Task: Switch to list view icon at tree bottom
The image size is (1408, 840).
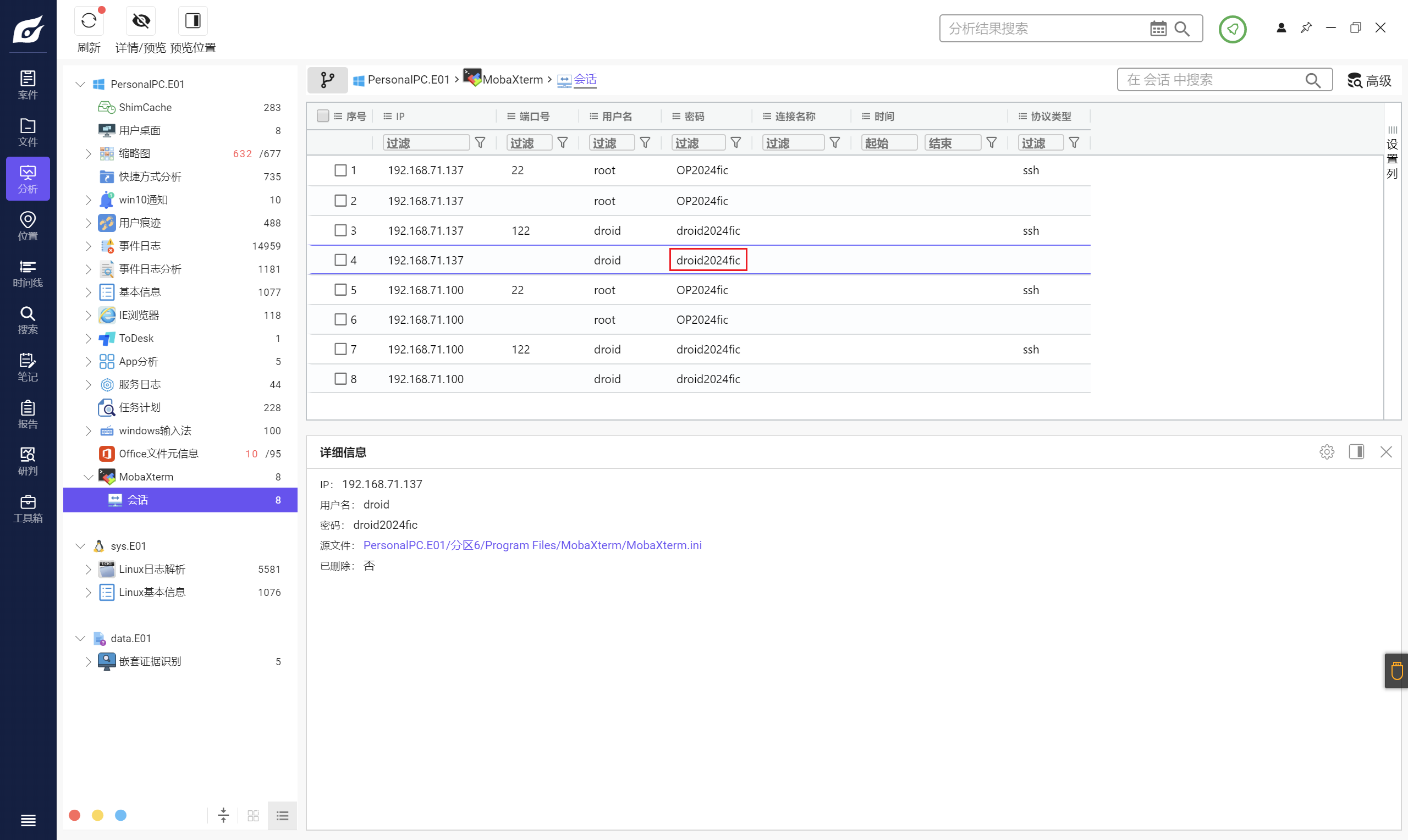Action: (282, 815)
